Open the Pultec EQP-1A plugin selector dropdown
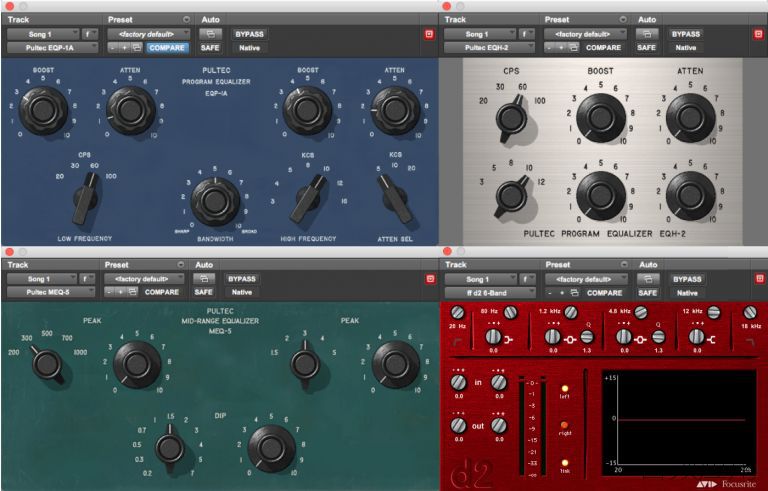The width and height of the screenshot is (768, 491). tap(52, 48)
